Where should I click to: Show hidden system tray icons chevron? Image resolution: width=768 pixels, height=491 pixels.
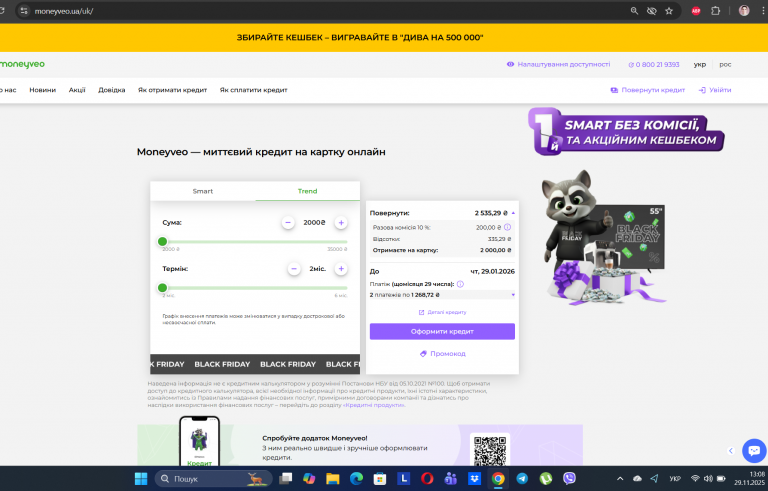coord(620,479)
